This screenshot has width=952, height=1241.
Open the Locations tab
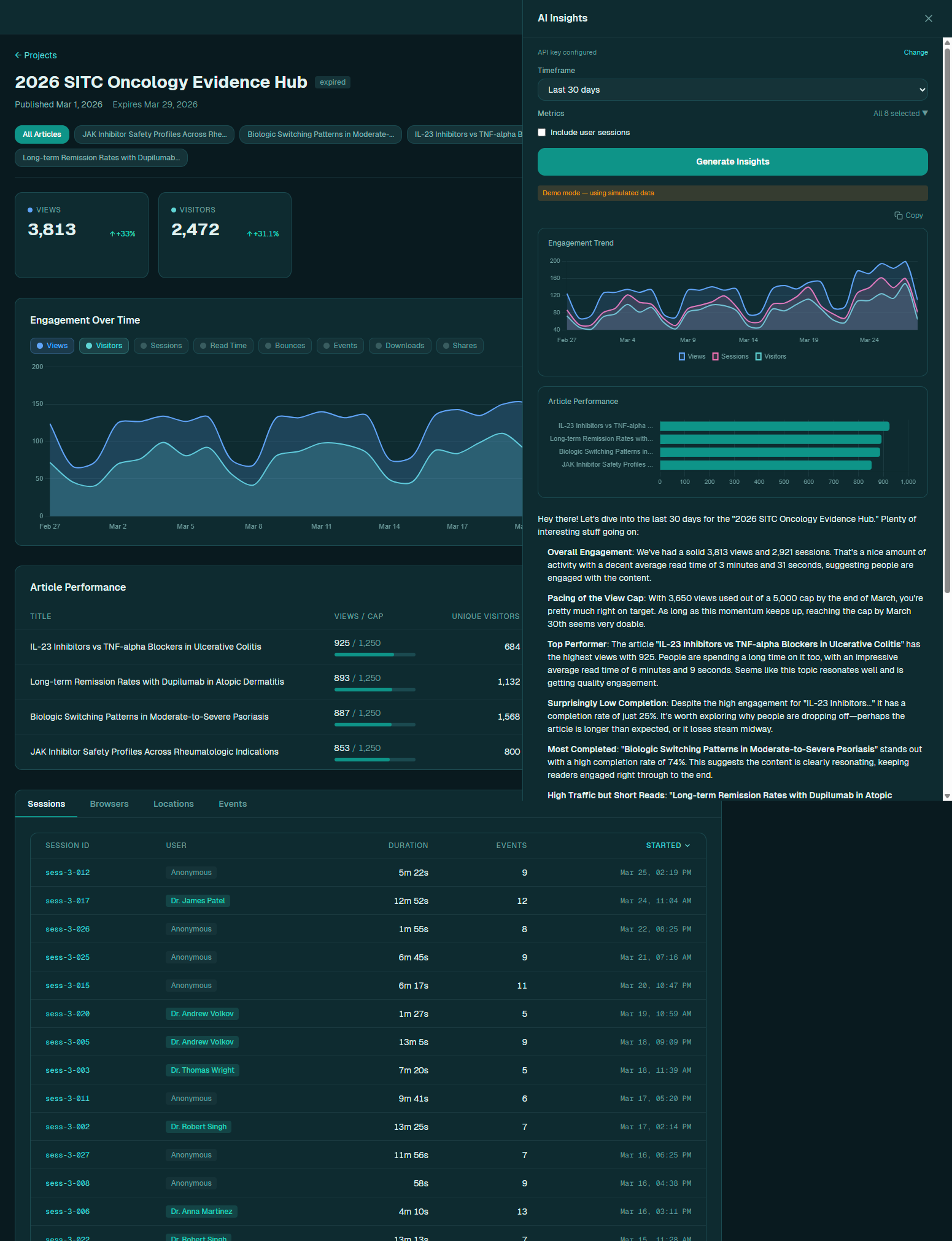(174, 804)
